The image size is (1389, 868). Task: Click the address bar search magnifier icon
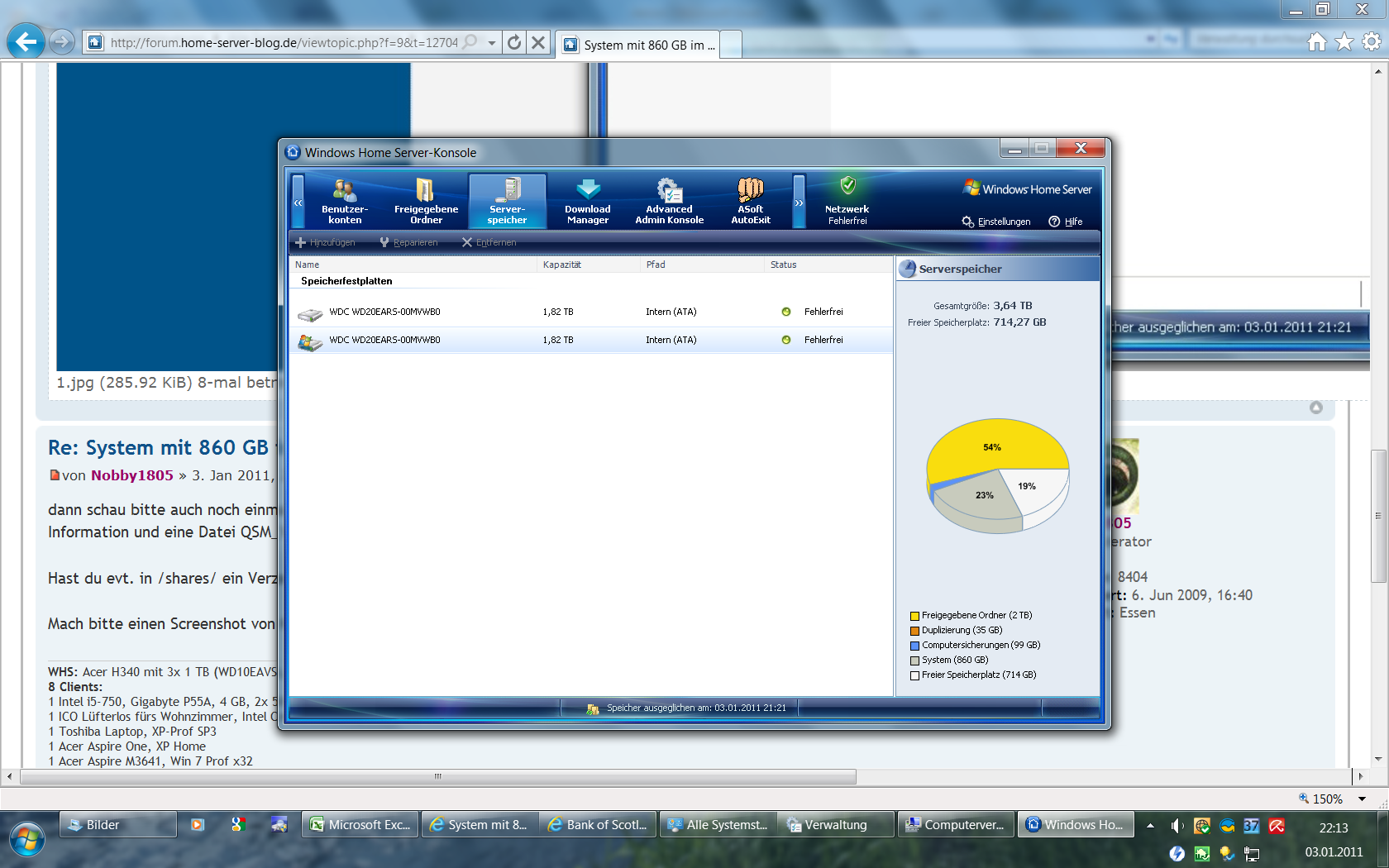(470, 41)
